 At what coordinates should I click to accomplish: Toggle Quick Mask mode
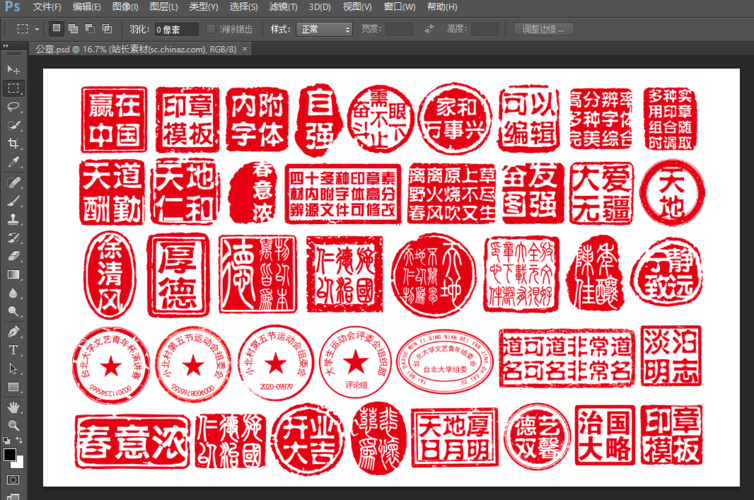pyautogui.click(x=14, y=478)
